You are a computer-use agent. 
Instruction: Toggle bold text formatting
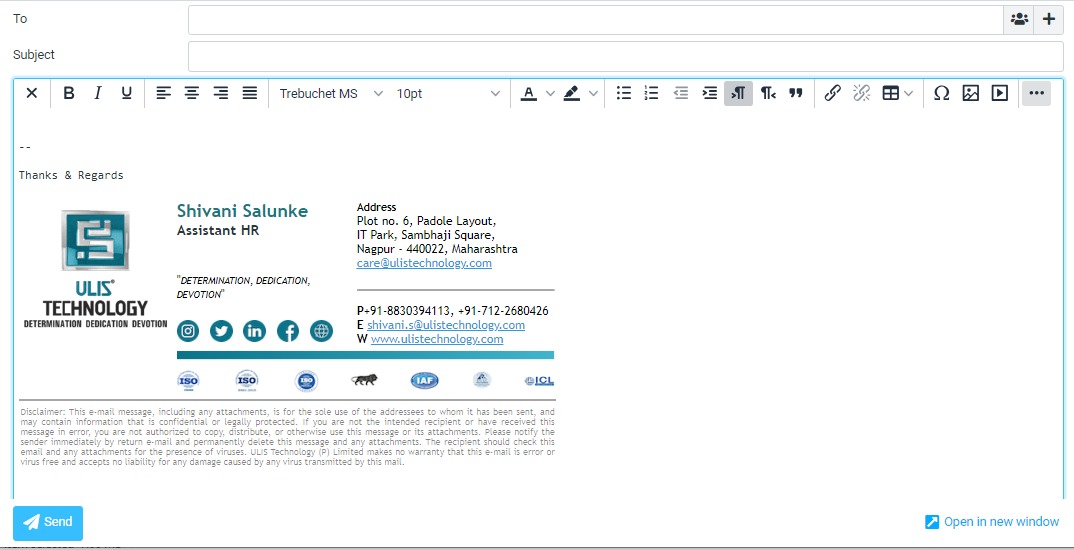point(69,93)
